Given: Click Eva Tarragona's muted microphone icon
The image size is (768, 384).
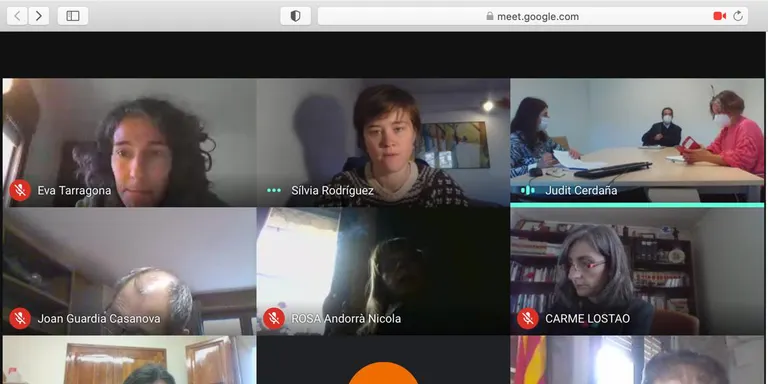Looking at the screenshot, I should (x=20, y=191).
